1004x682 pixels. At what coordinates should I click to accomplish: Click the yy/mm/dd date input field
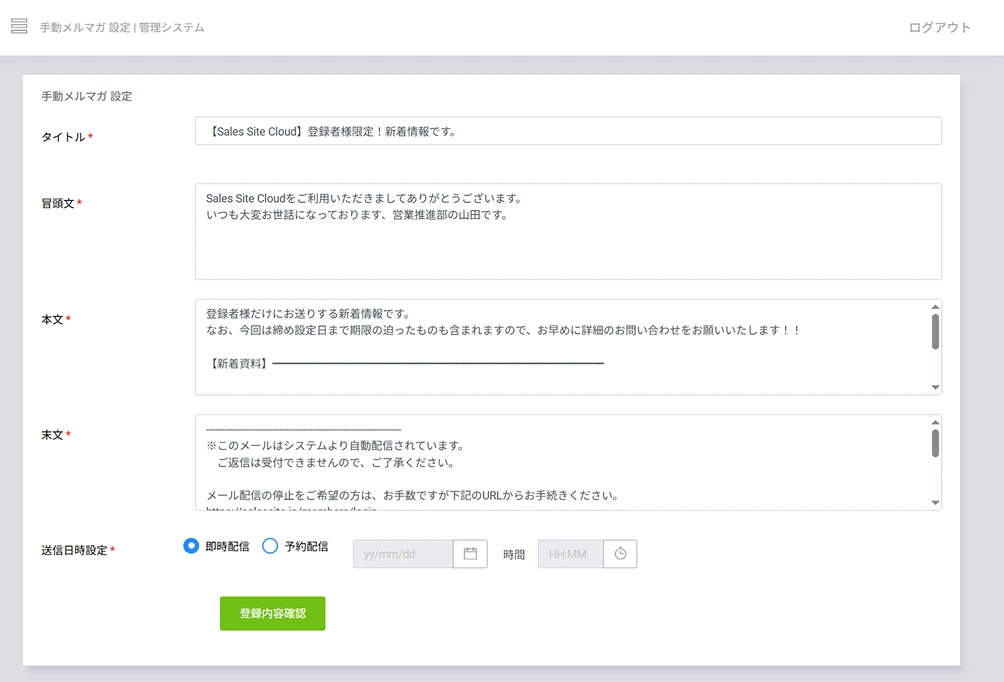coord(403,554)
